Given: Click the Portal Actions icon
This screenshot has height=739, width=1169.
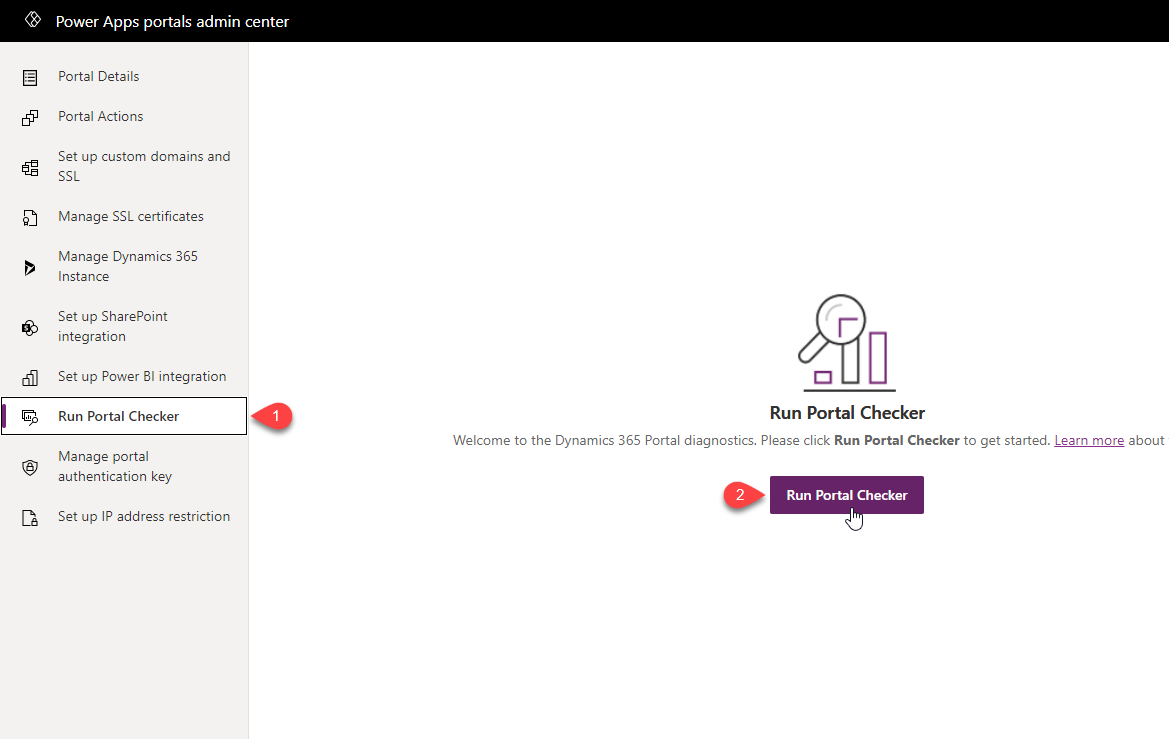Looking at the screenshot, I should tap(30, 117).
